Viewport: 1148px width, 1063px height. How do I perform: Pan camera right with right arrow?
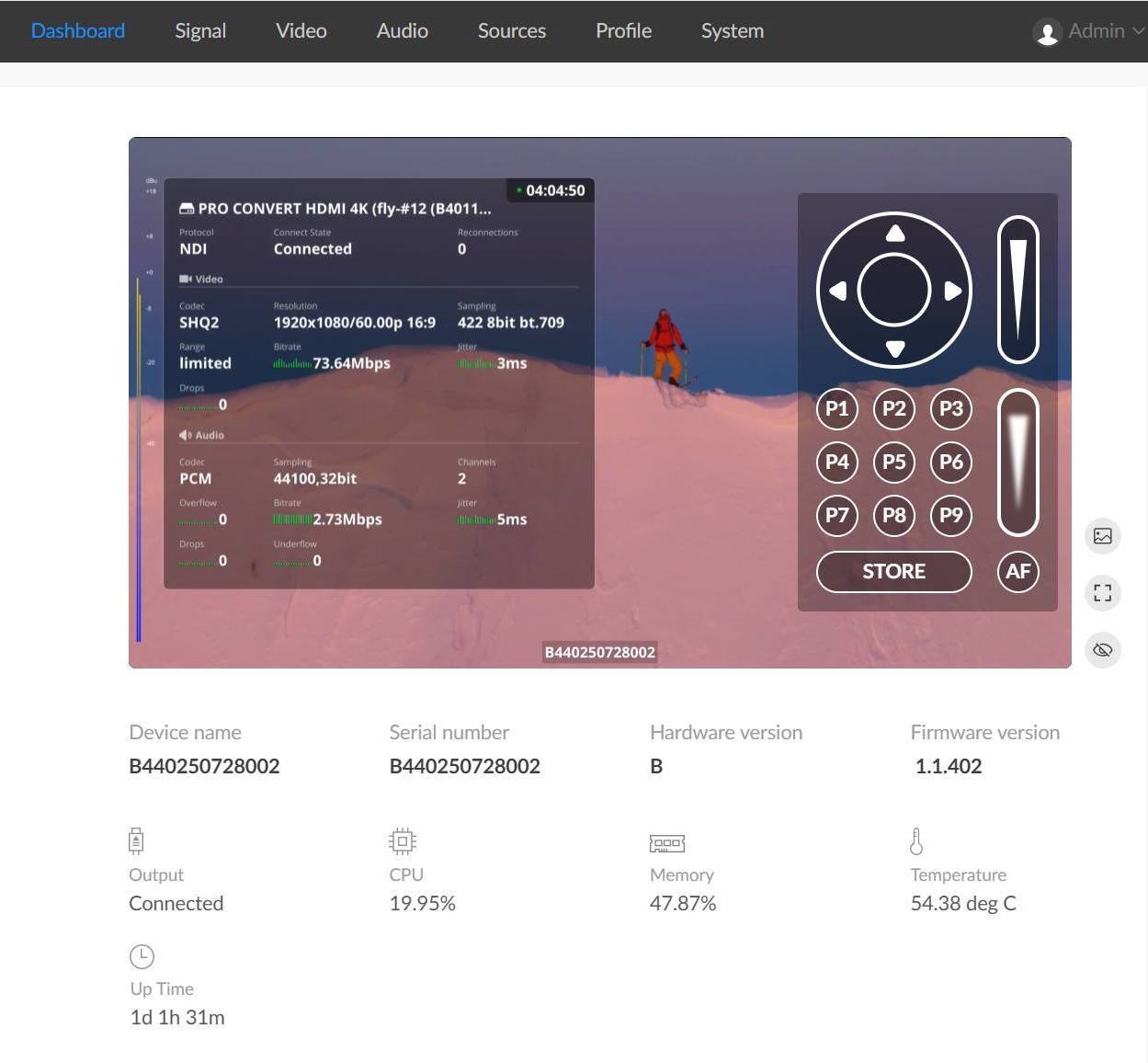(953, 291)
